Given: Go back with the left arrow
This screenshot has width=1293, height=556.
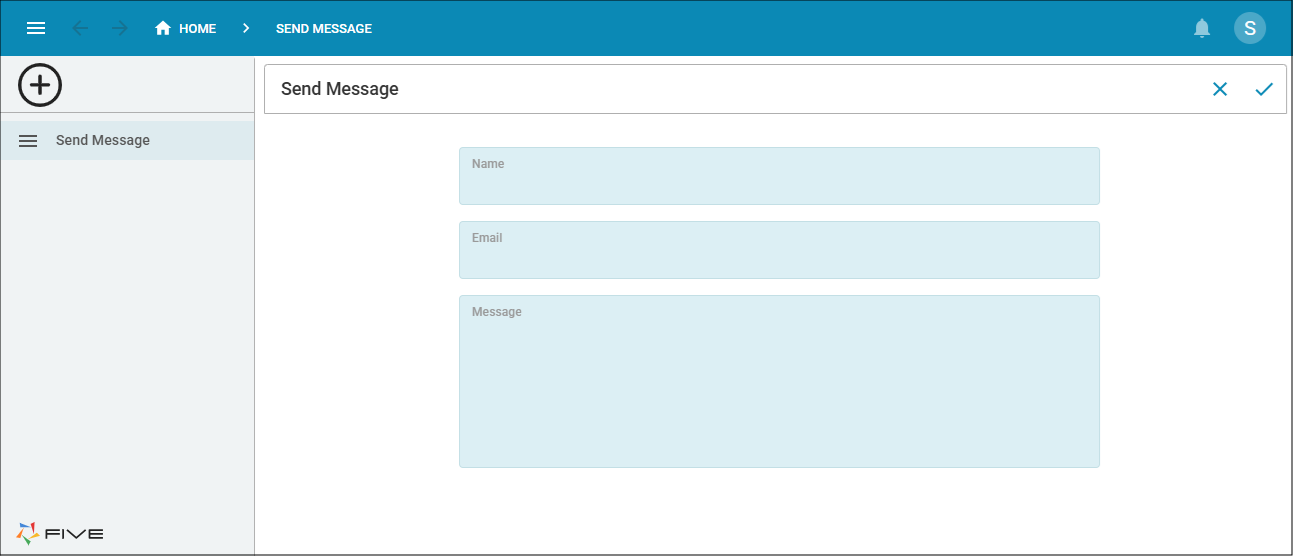Looking at the screenshot, I should tap(80, 28).
